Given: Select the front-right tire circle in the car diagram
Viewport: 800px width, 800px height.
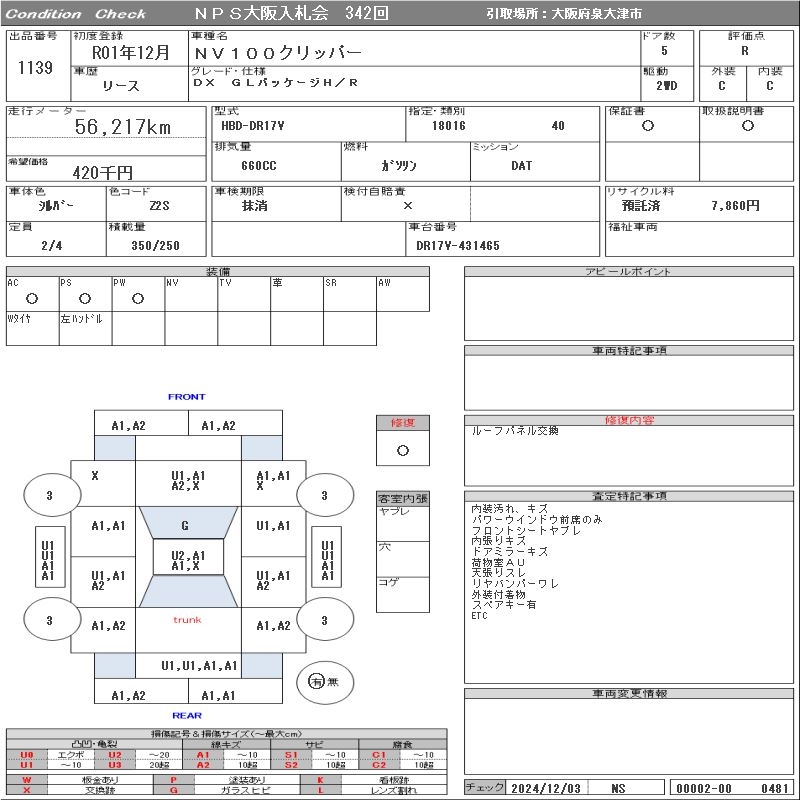Looking at the screenshot, I should click(324, 495).
